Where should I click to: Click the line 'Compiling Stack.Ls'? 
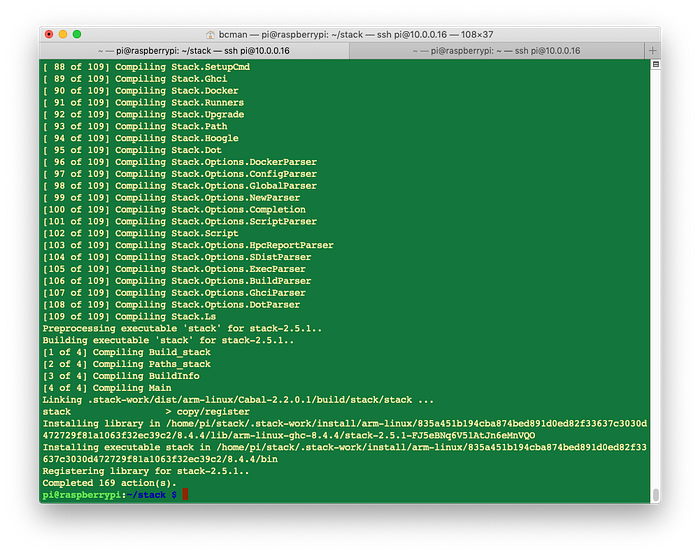click(129, 317)
